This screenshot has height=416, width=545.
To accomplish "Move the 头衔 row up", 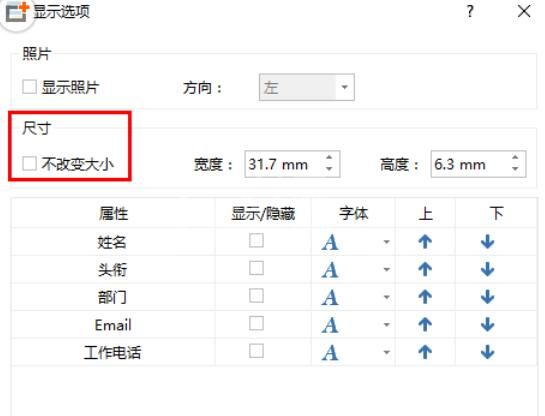I will tap(425, 269).
